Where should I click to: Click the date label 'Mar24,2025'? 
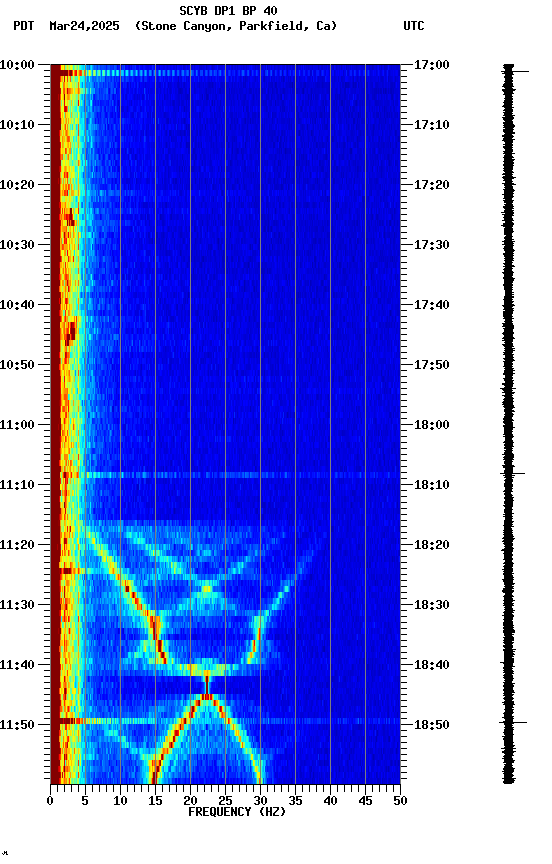84,26
